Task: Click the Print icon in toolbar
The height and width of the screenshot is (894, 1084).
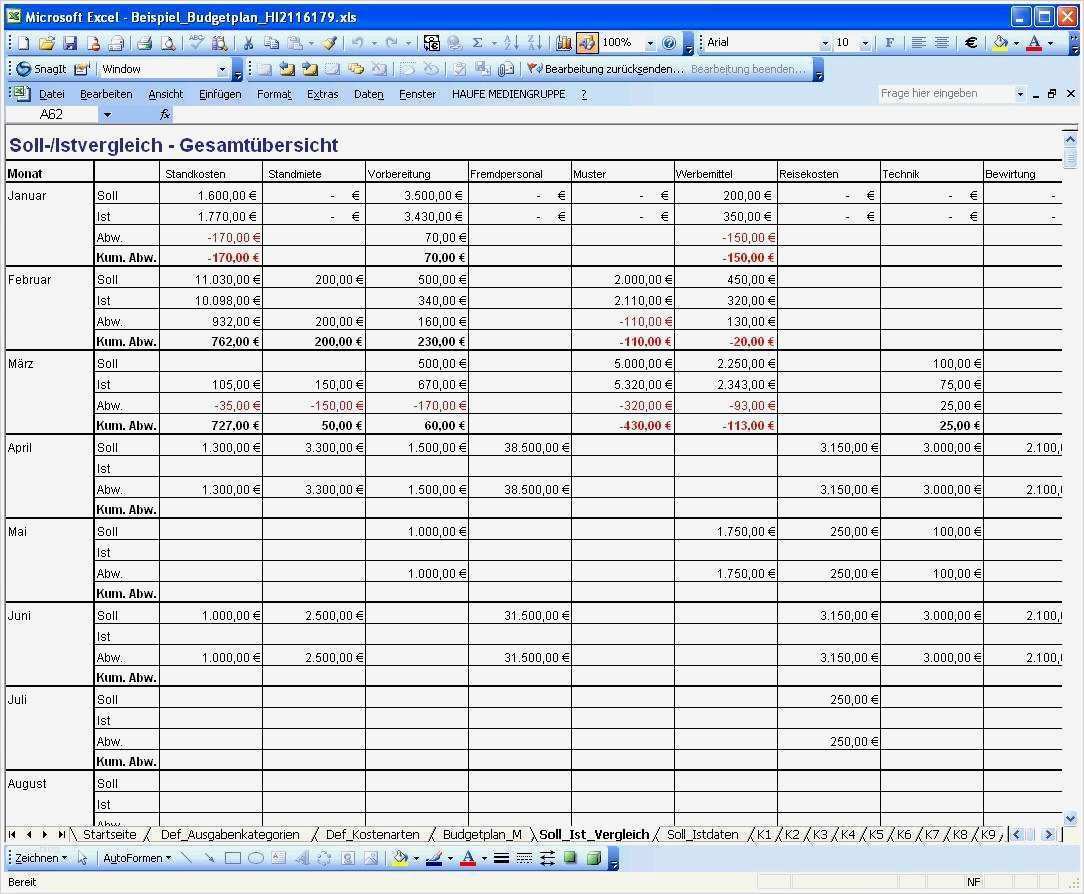Action: (x=144, y=43)
